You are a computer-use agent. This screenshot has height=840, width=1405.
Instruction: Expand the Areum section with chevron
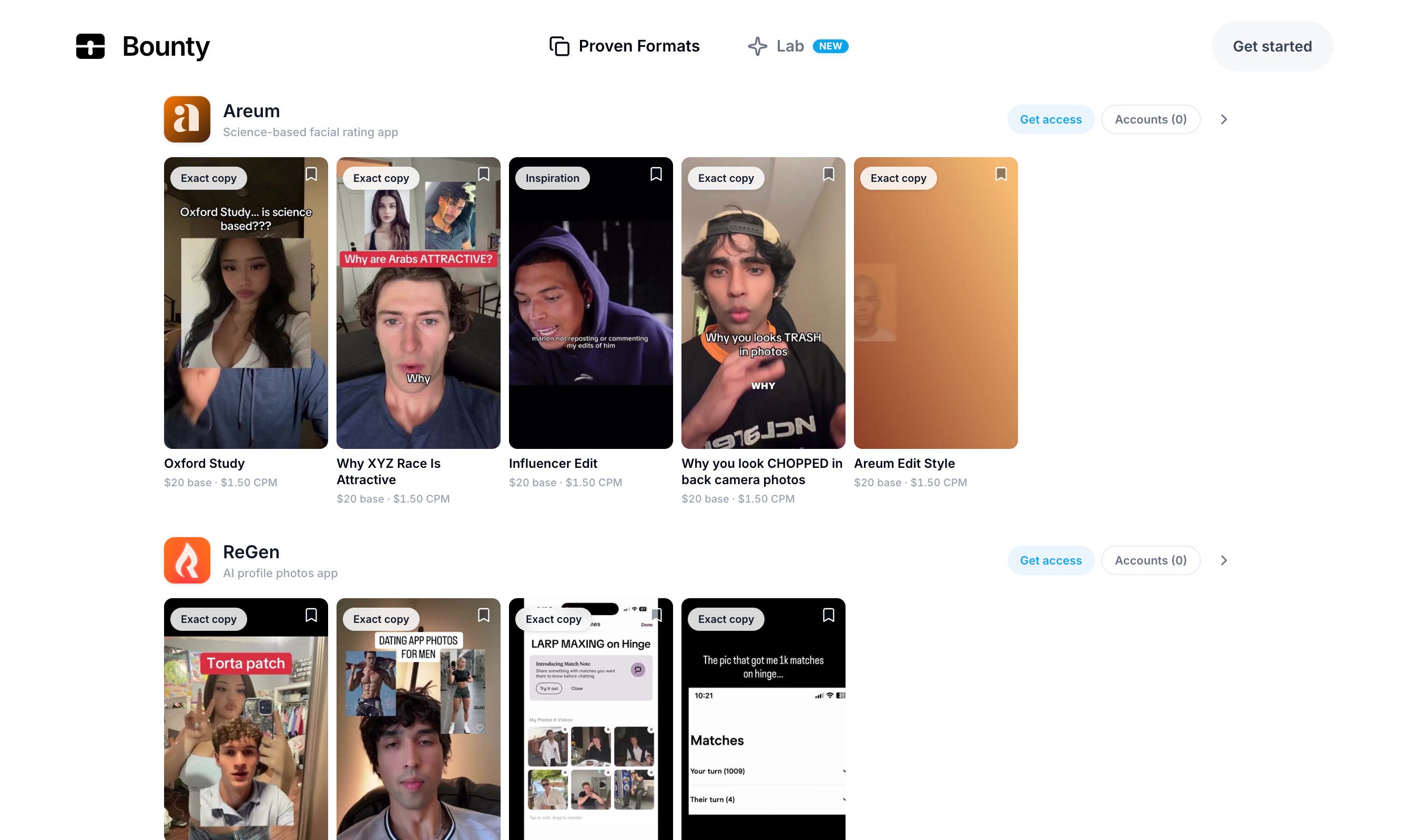1224,119
